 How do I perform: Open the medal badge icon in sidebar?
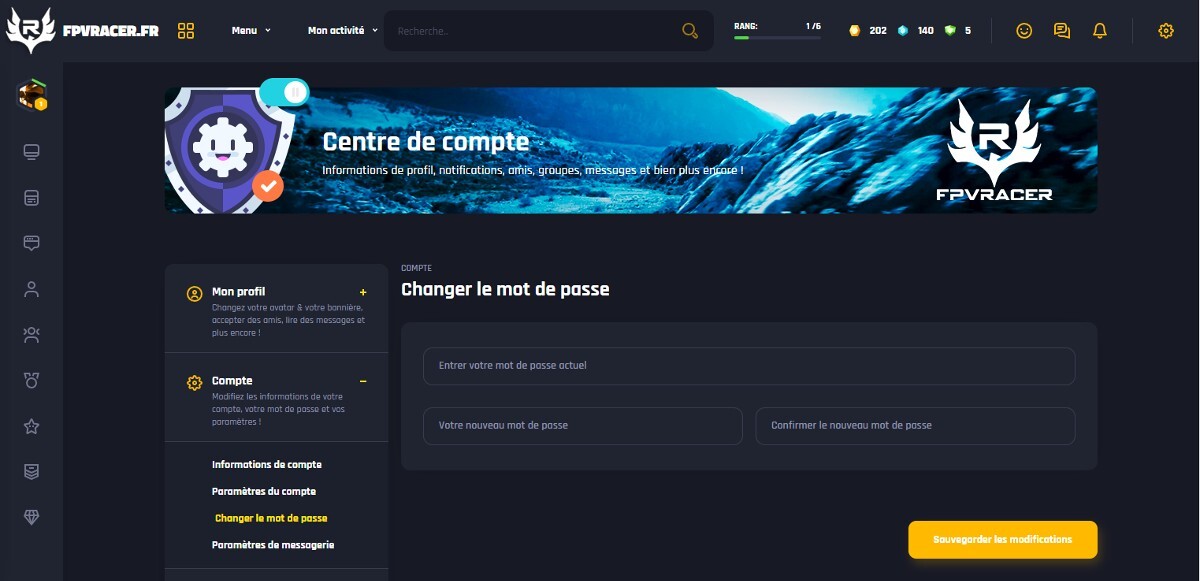[x=31, y=380]
